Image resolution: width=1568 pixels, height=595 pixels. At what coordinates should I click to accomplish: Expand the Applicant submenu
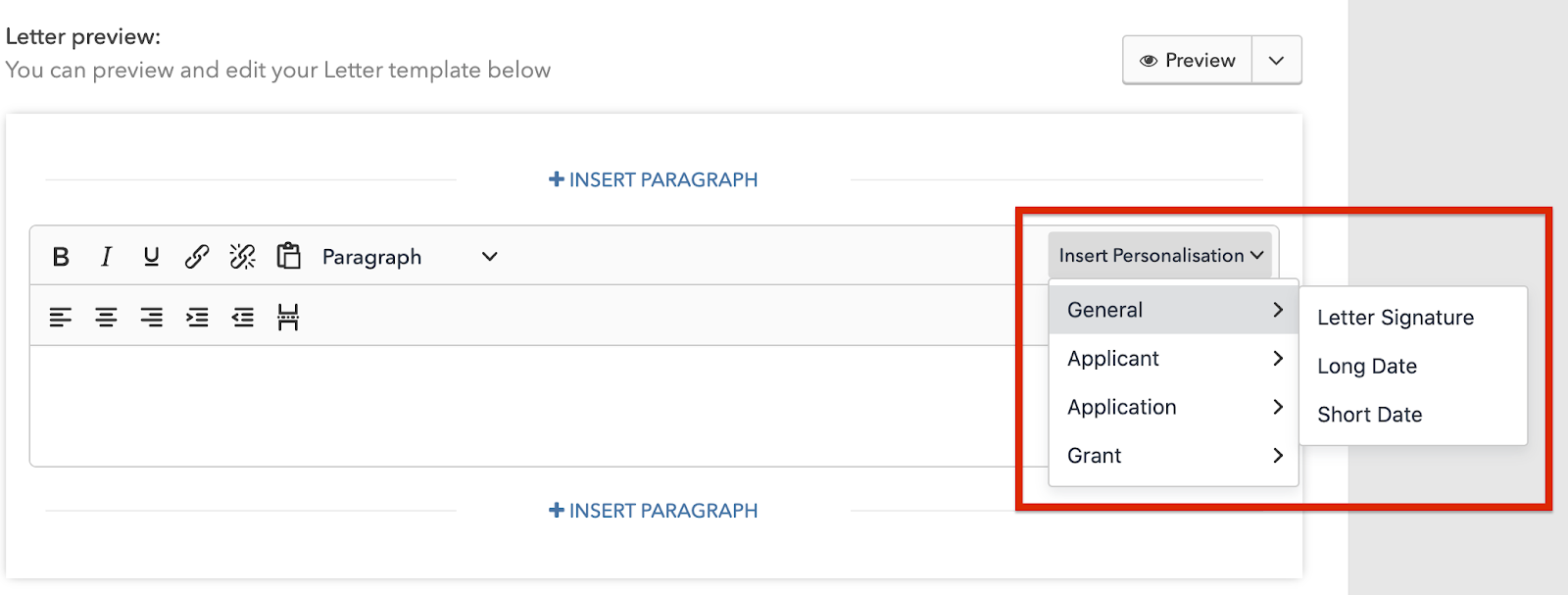(x=1173, y=359)
